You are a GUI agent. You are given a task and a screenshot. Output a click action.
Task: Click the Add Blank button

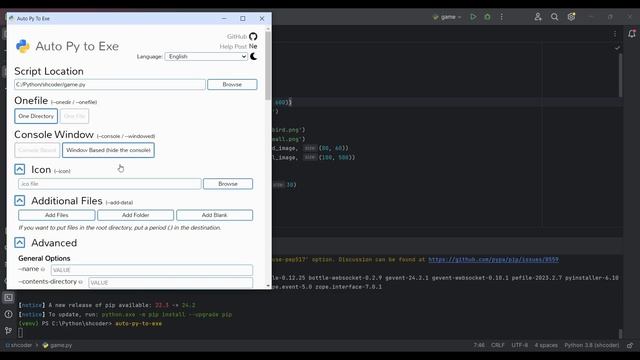tap(214, 215)
